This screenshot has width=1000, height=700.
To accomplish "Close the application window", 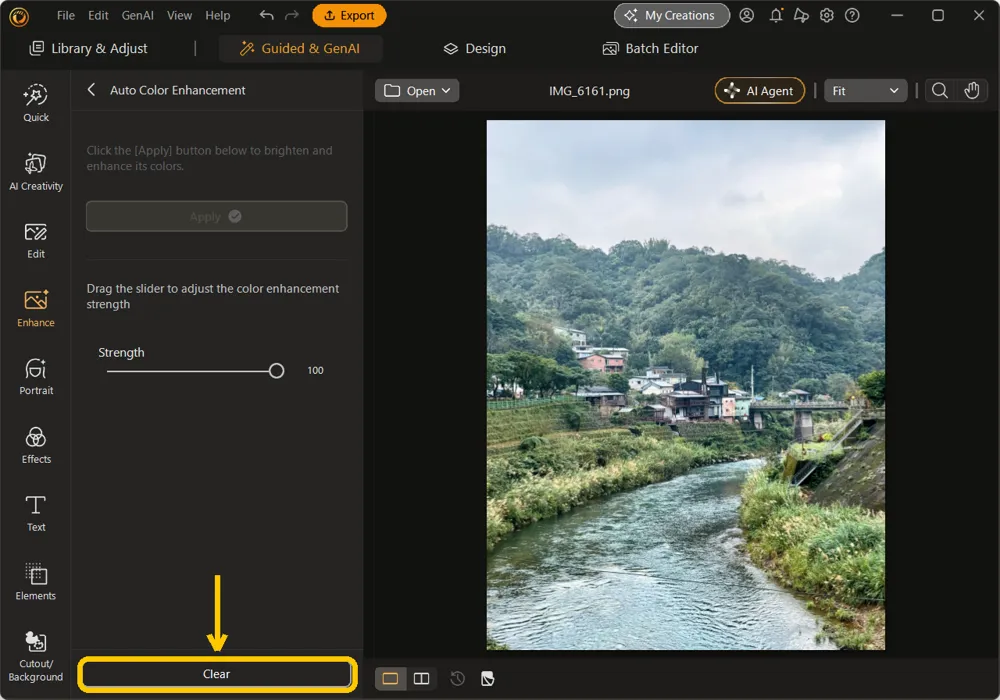I will 978,15.
